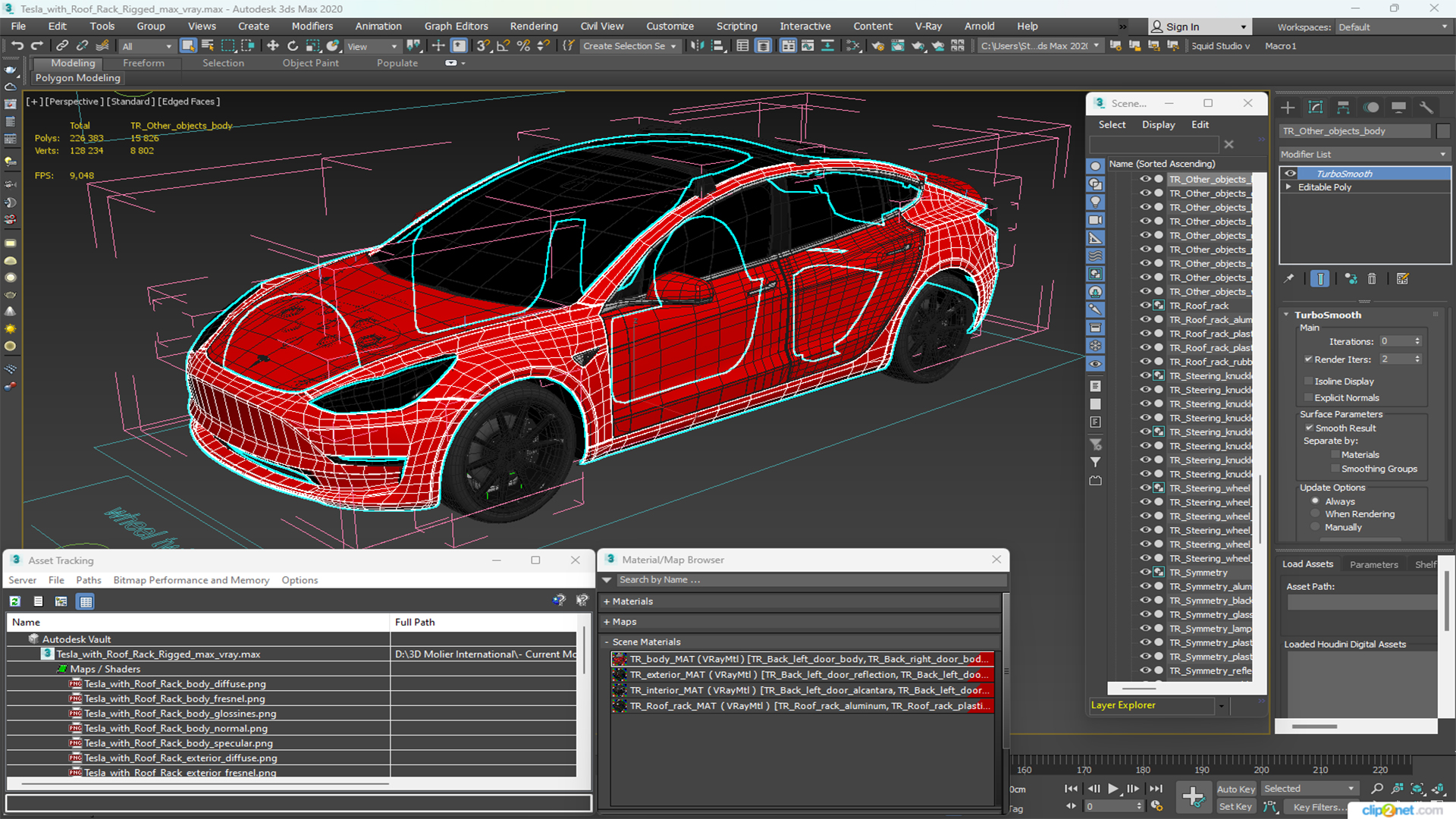Viewport: 1456px width, 819px height.
Task: Click the Parameters tab in asset panel
Action: (1373, 564)
